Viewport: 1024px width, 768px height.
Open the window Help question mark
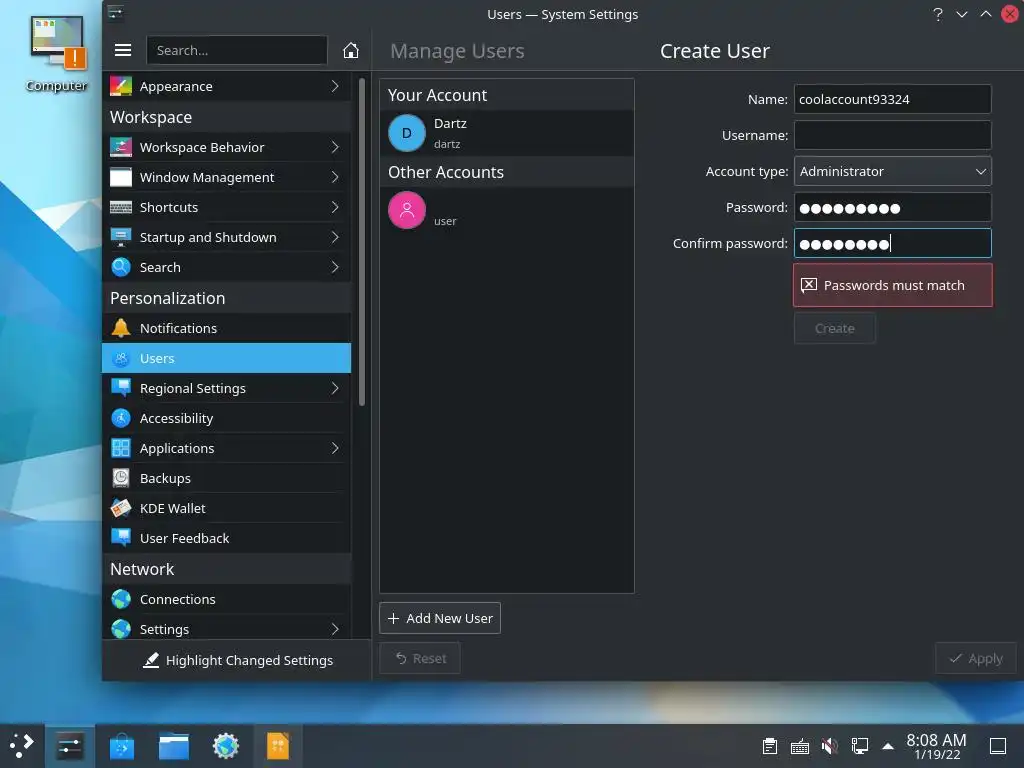pos(938,14)
